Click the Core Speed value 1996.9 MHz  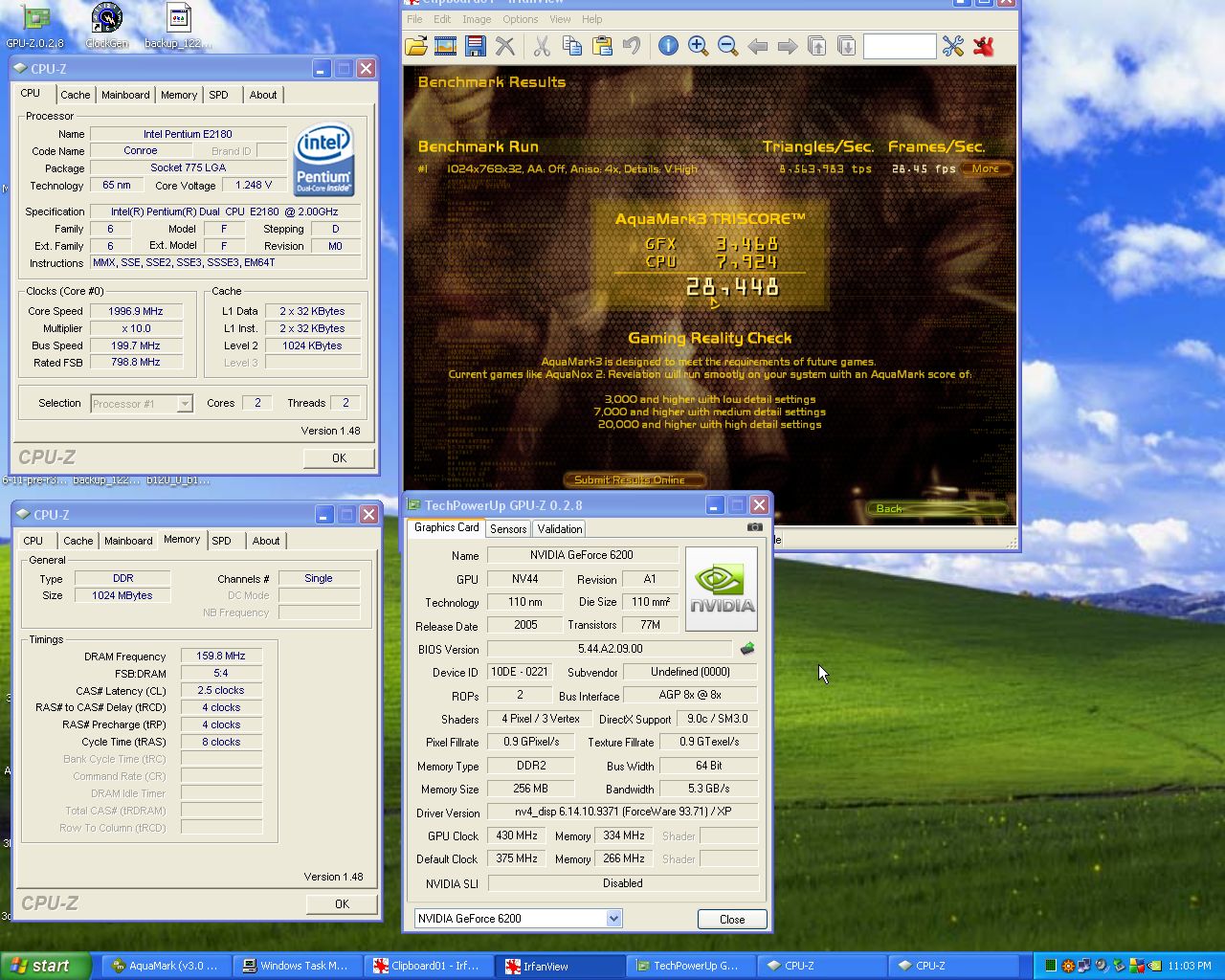coord(135,311)
